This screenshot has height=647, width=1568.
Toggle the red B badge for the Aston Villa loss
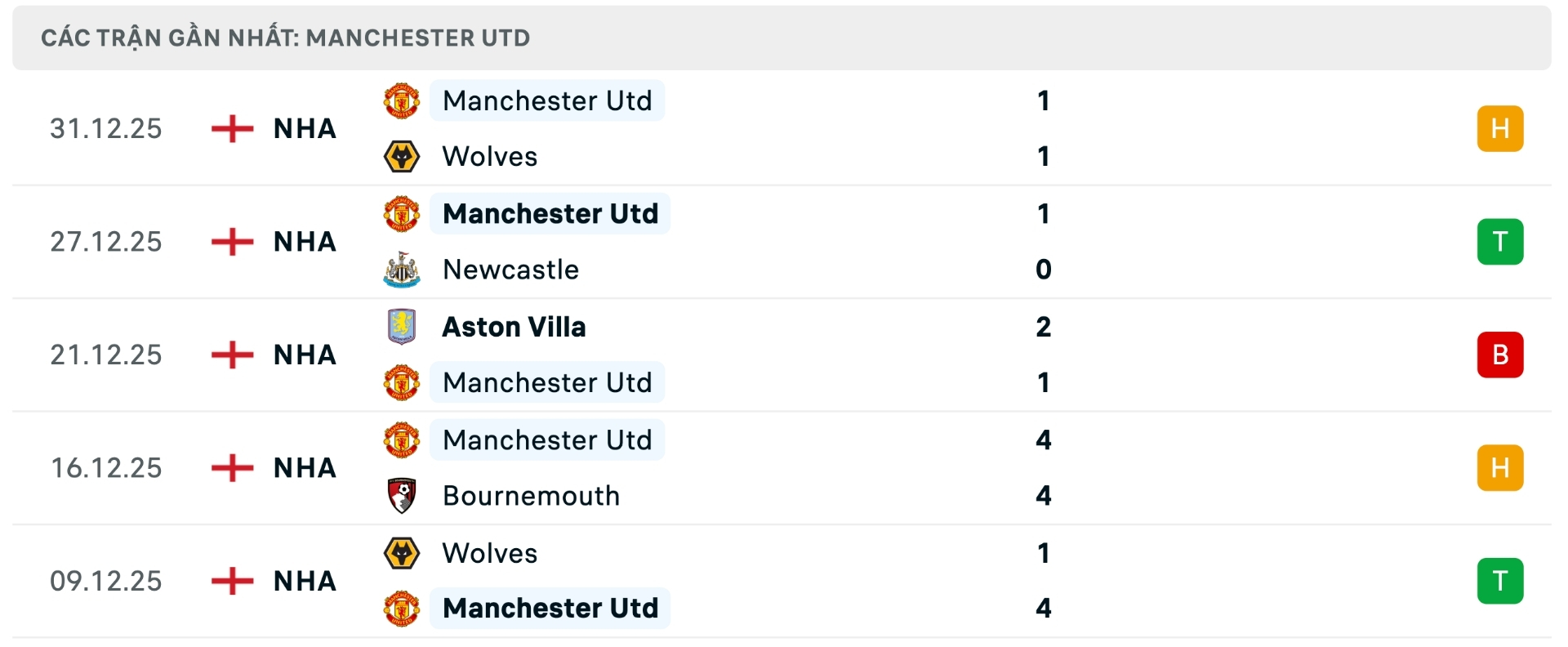coord(1501,354)
